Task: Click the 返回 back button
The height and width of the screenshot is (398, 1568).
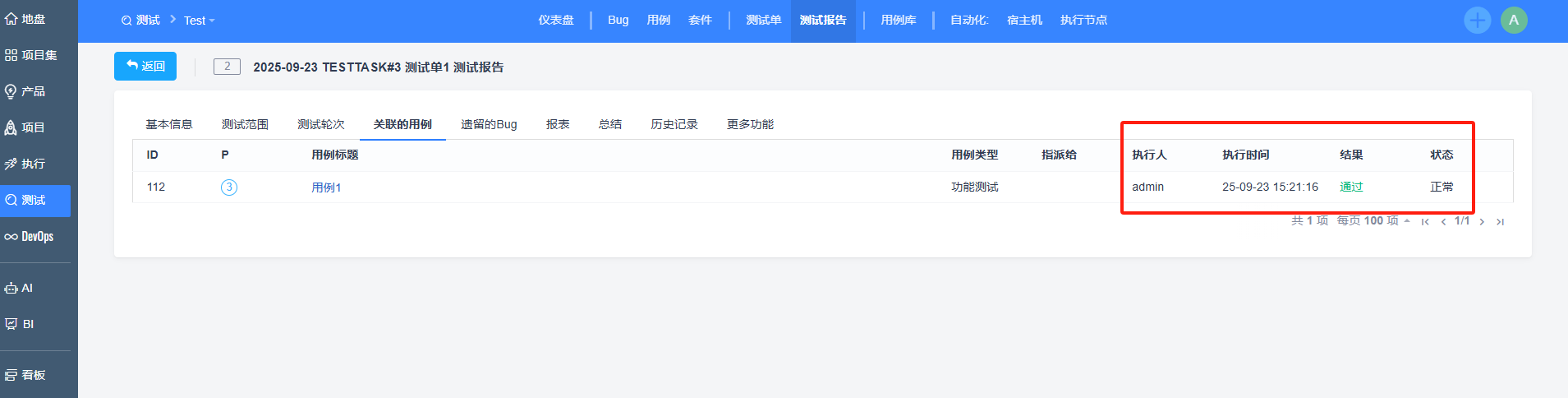Action: pos(145,67)
